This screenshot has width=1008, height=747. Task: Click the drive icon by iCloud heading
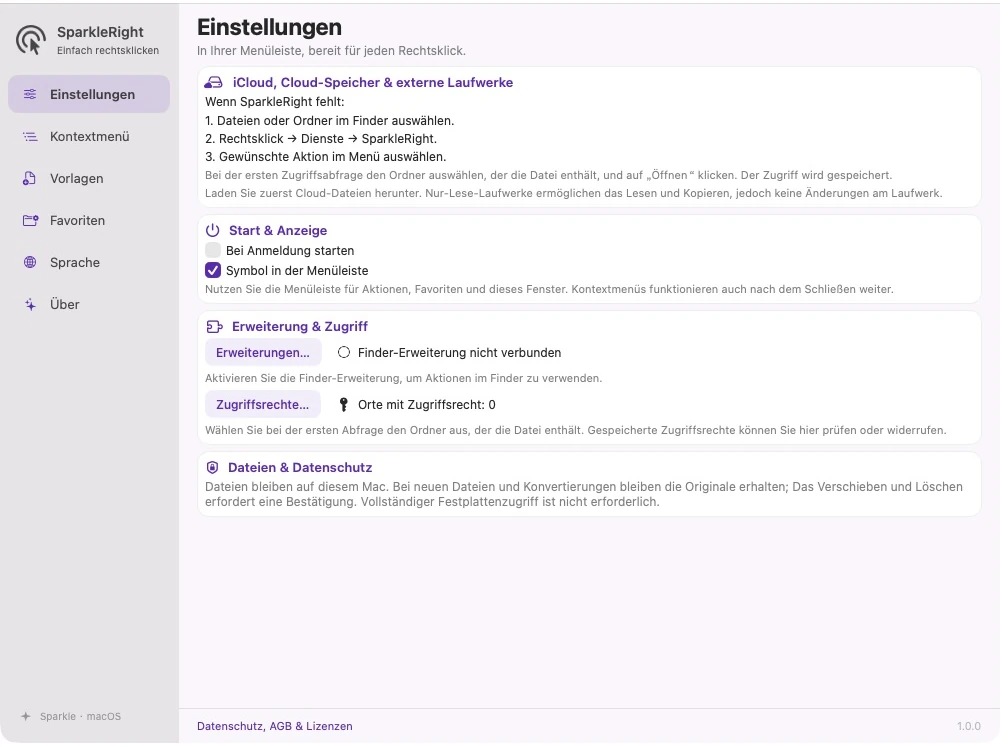(213, 82)
